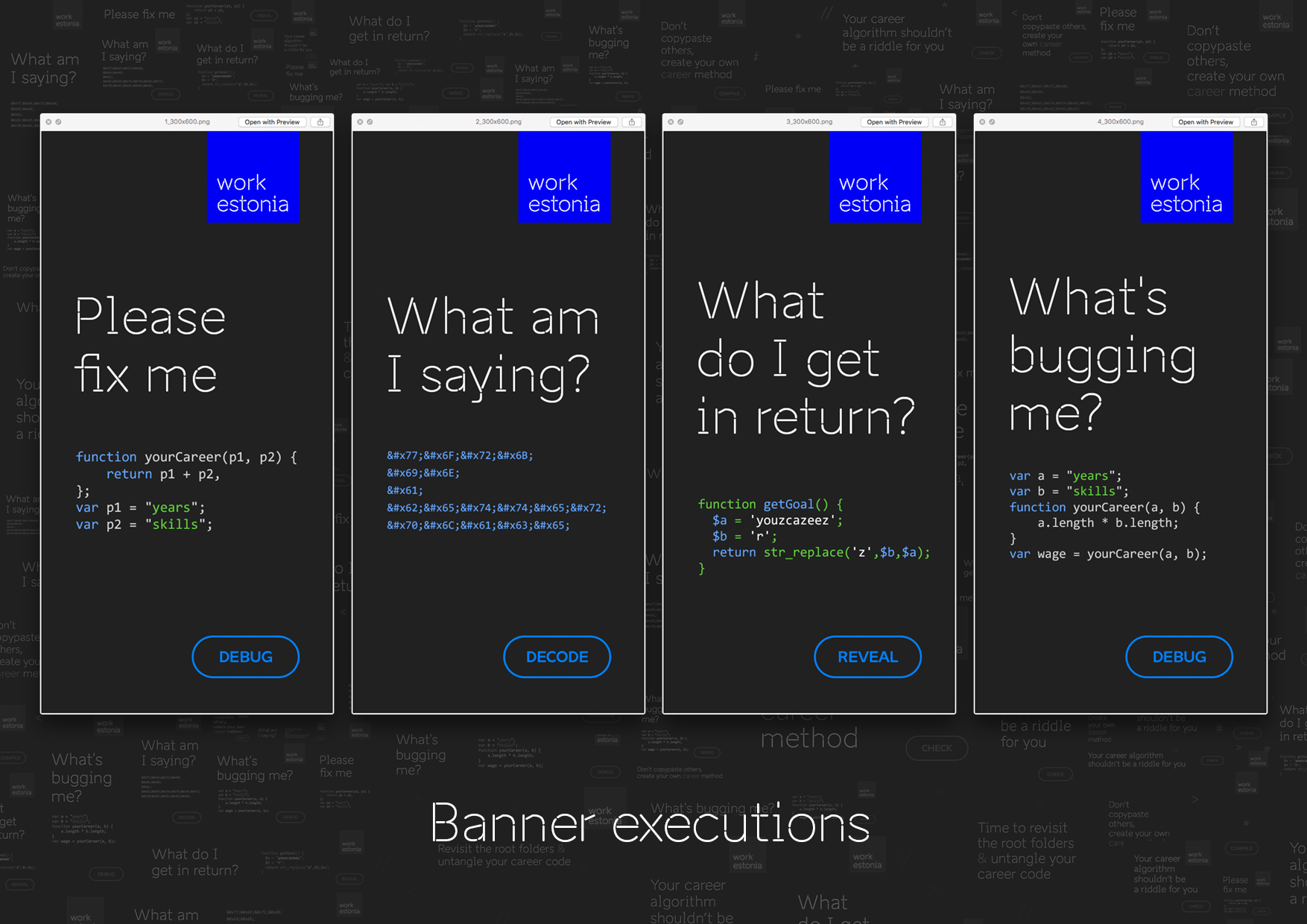1307x924 pixels.
Task: Click the Work Estonia logo in the fourth banner
Action: pos(1186,177)
